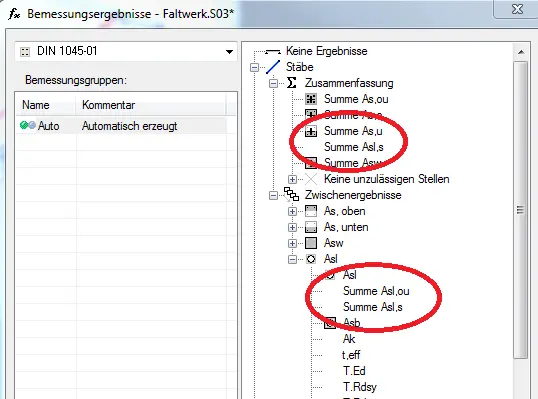
Task: Expand the As, oben node
Action: 292,211
